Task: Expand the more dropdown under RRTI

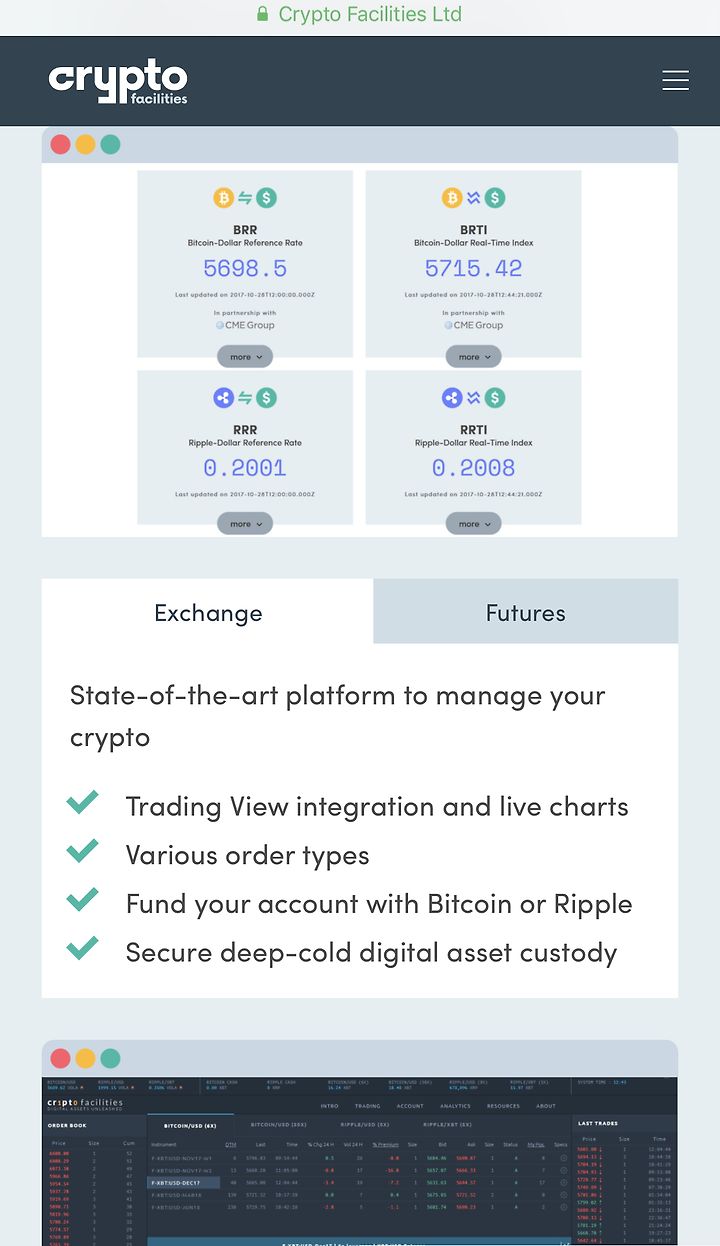Action: pyautogui.click(x=473, y=523)
